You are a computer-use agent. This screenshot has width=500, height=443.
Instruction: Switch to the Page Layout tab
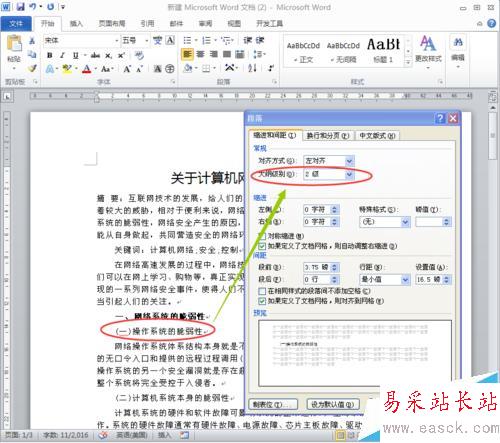pos(112,23)
